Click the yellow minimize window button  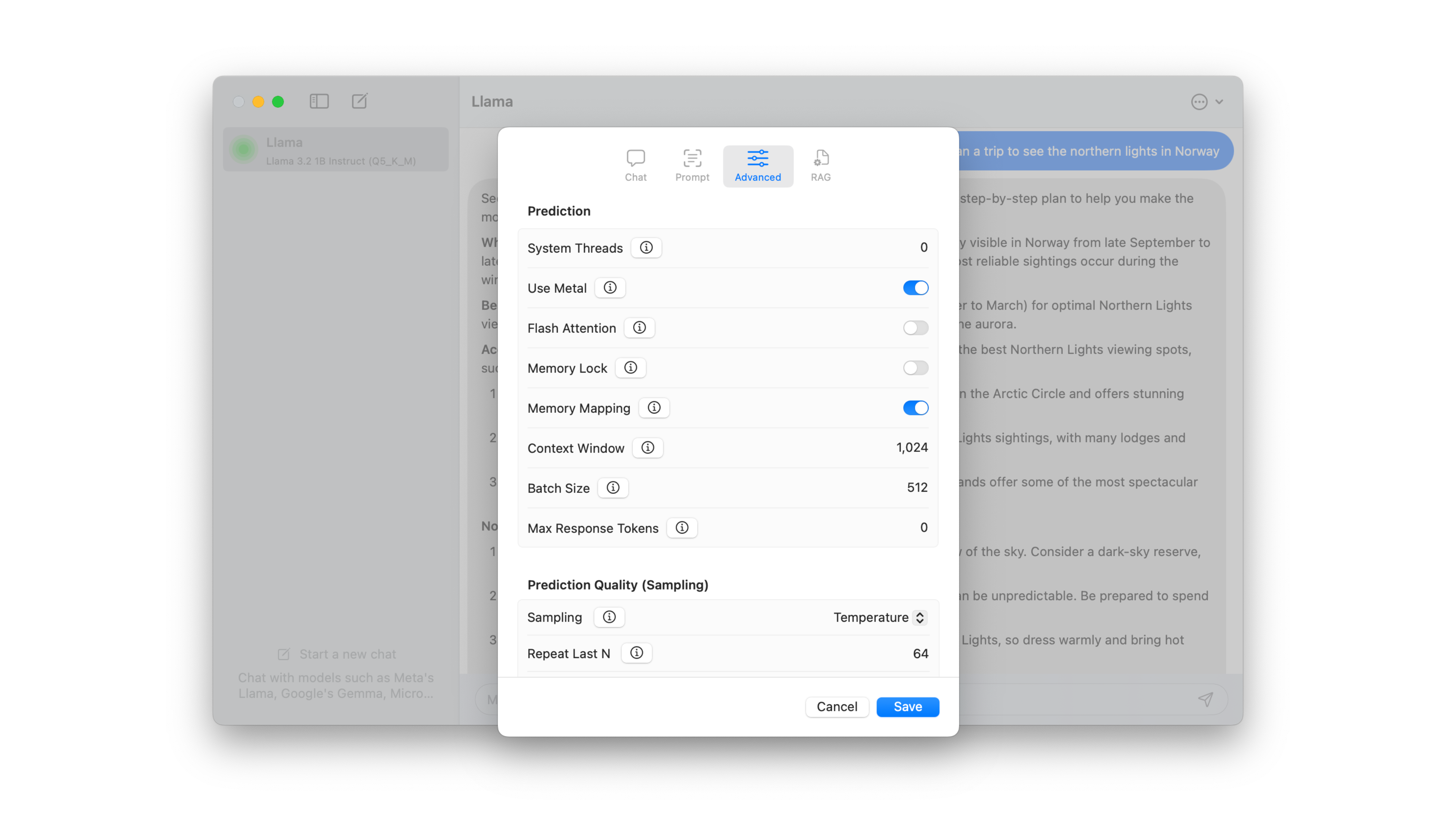point(258,102)
